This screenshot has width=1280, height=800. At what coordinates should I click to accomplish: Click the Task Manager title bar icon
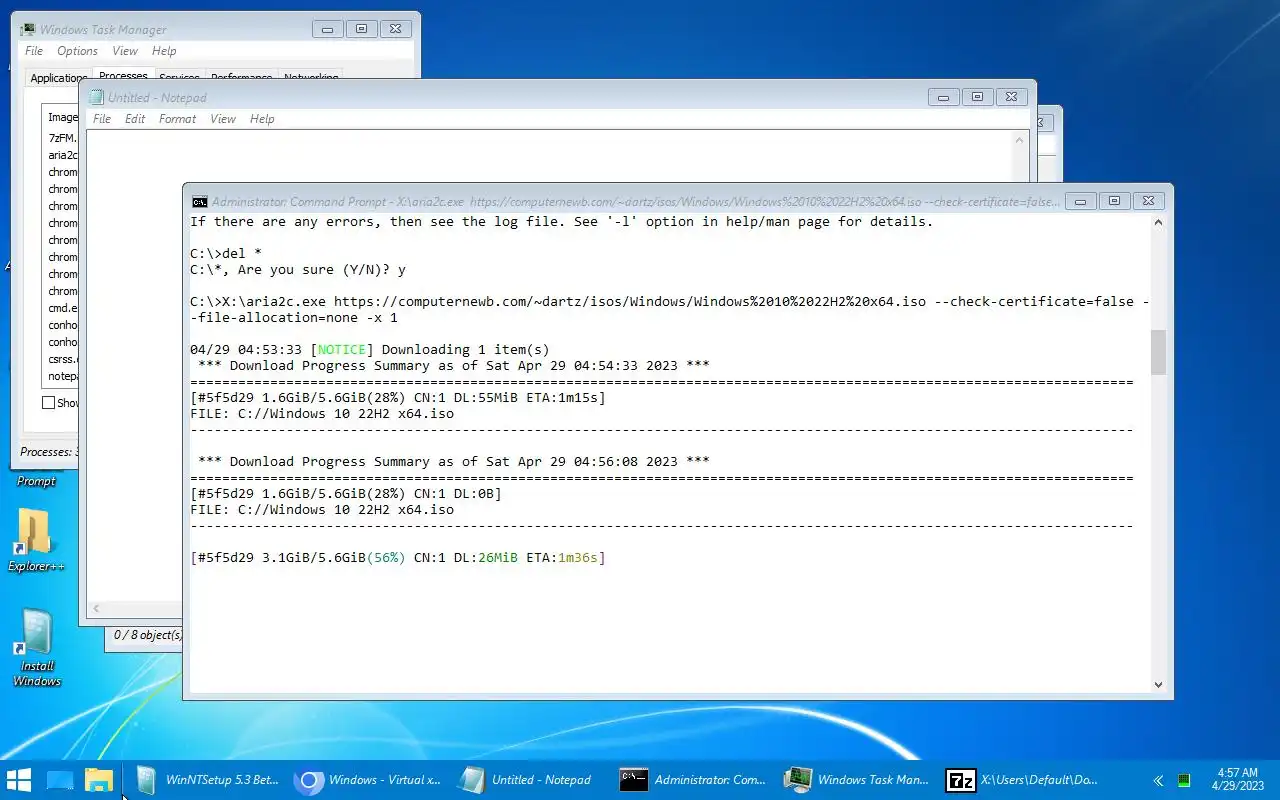click(28, 29)
